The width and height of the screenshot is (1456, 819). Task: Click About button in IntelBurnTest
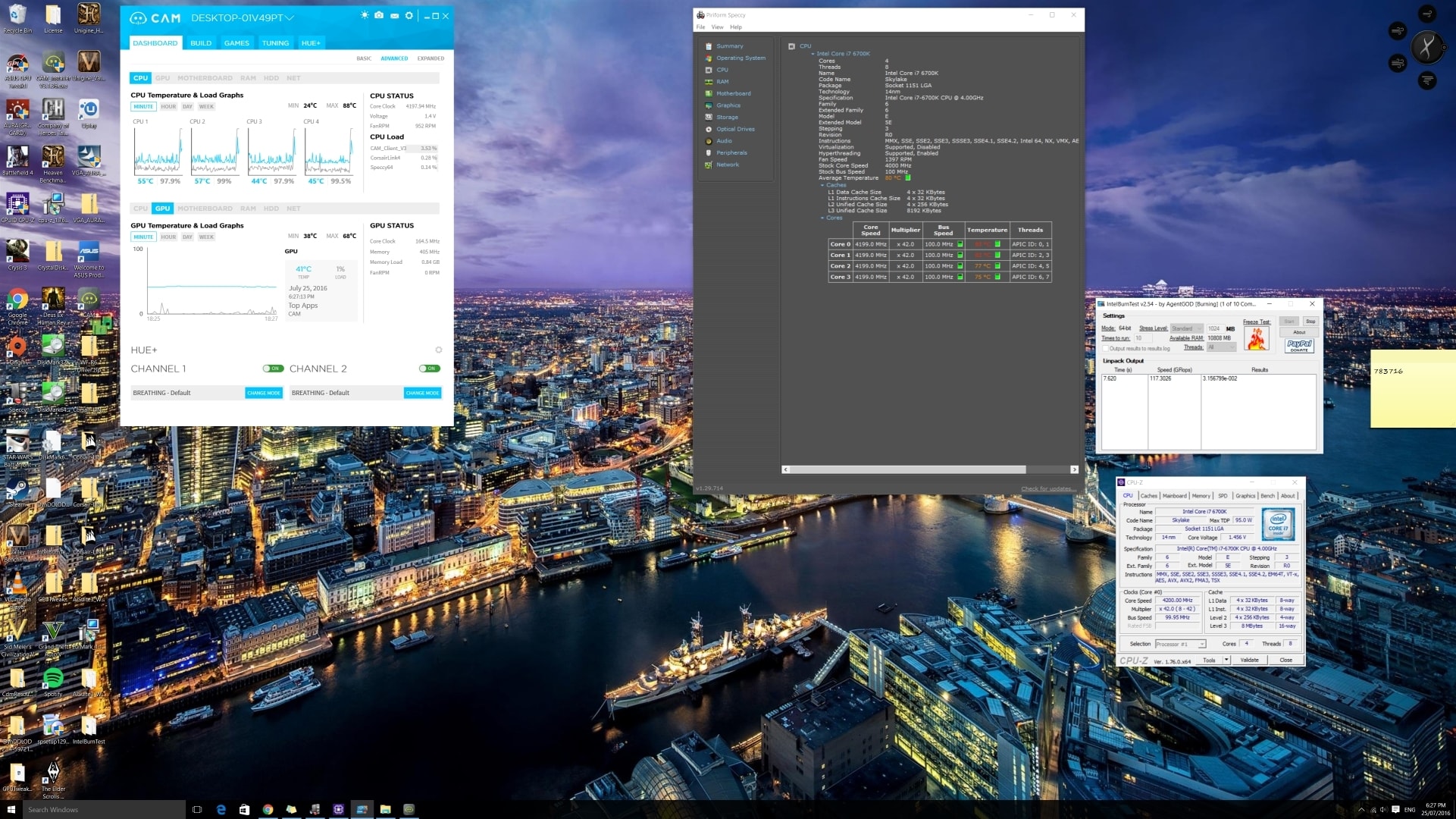point(1299,332)
